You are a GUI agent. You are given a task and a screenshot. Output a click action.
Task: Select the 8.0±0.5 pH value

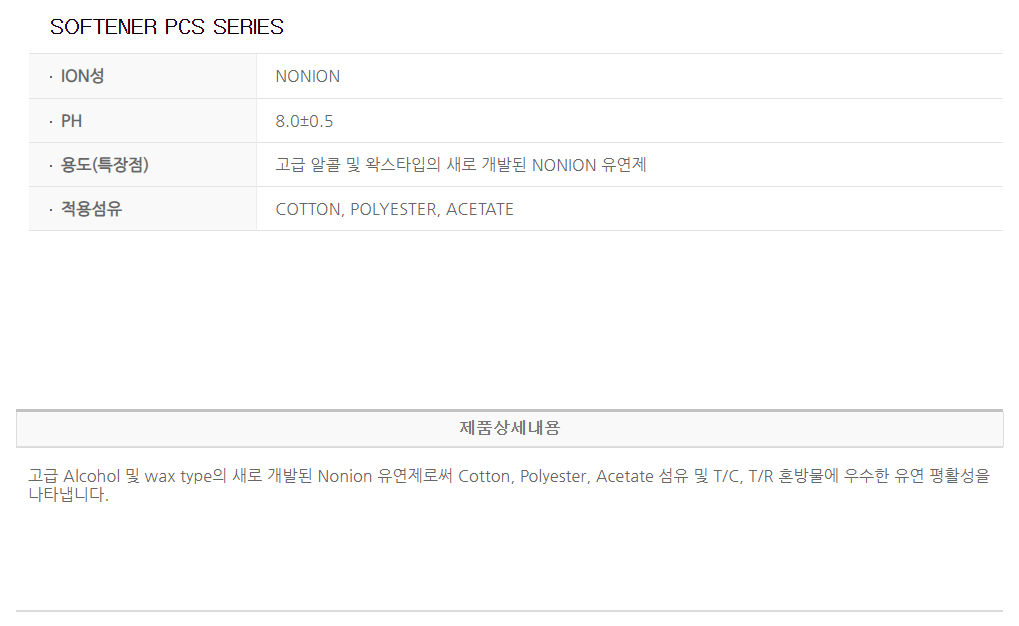coord(304,121)
